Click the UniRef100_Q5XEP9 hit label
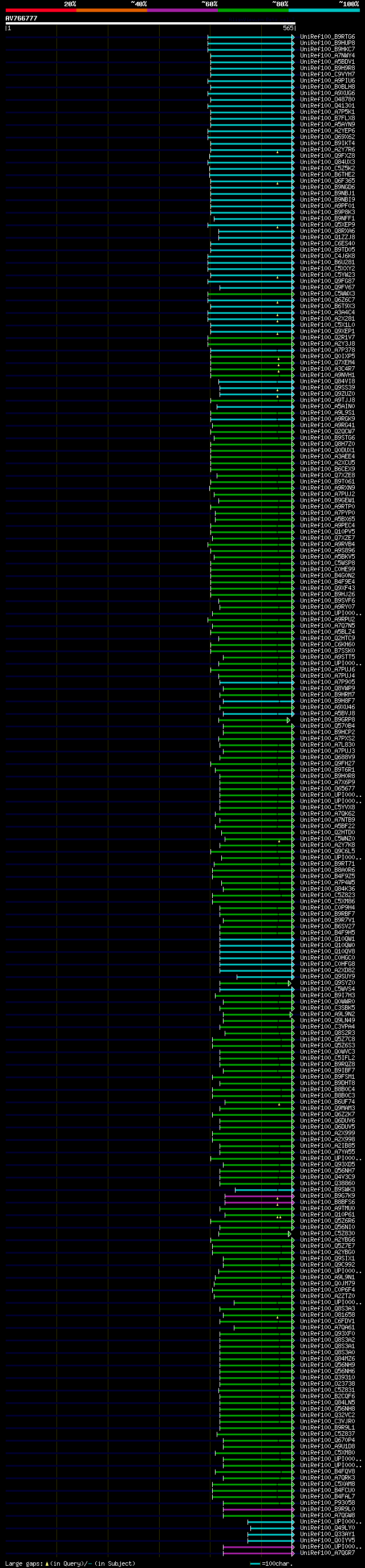 [x=327, y=225]
